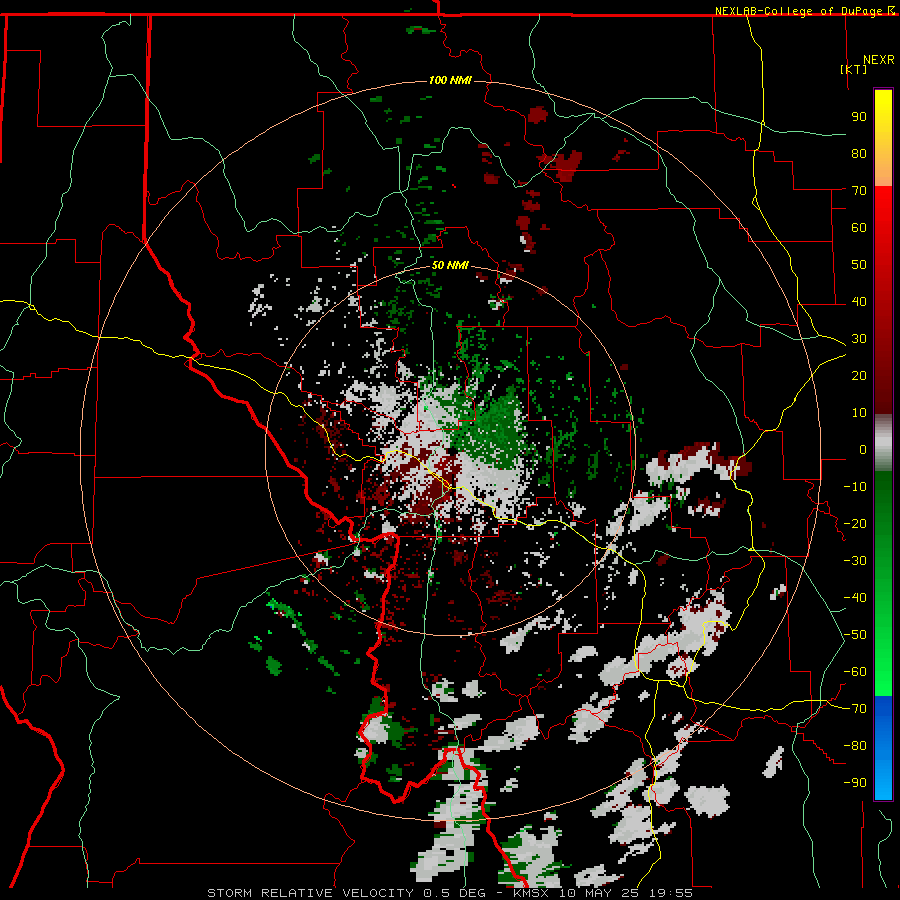Click the [KT] units label
Image resolution: width=900 pixels, height=900 pixels.
pos(854,69)
